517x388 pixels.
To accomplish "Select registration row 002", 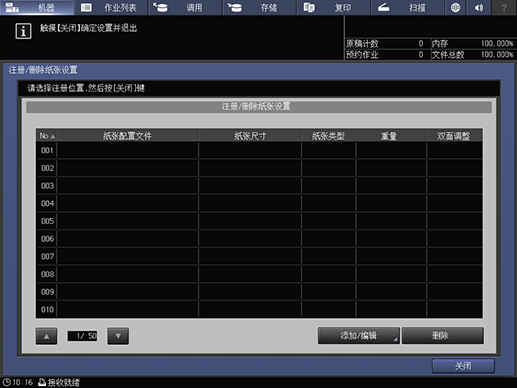I will point(259,168).
